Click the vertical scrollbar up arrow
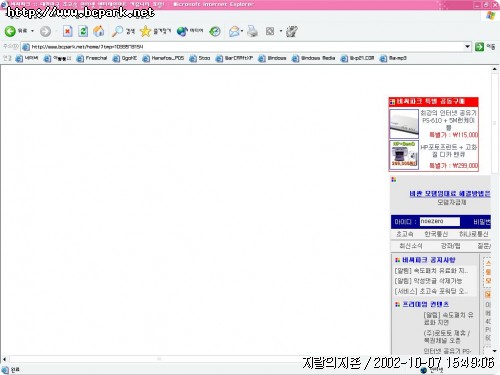500x375 pixels. tap(495, 69)
